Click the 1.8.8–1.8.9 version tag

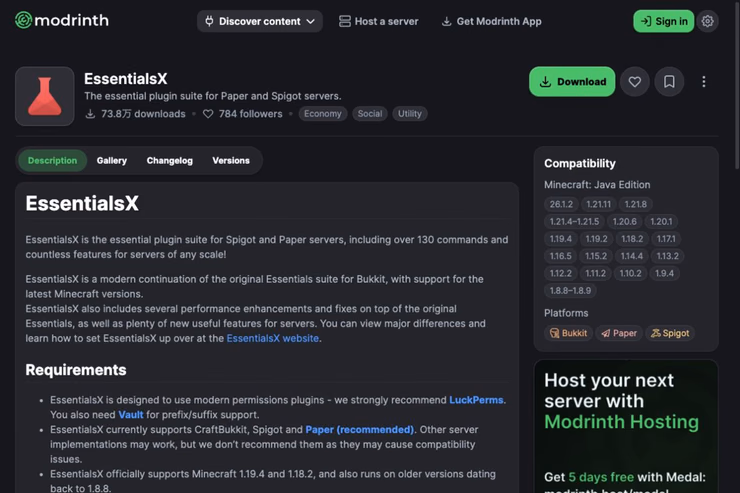(x=570, y=291)
